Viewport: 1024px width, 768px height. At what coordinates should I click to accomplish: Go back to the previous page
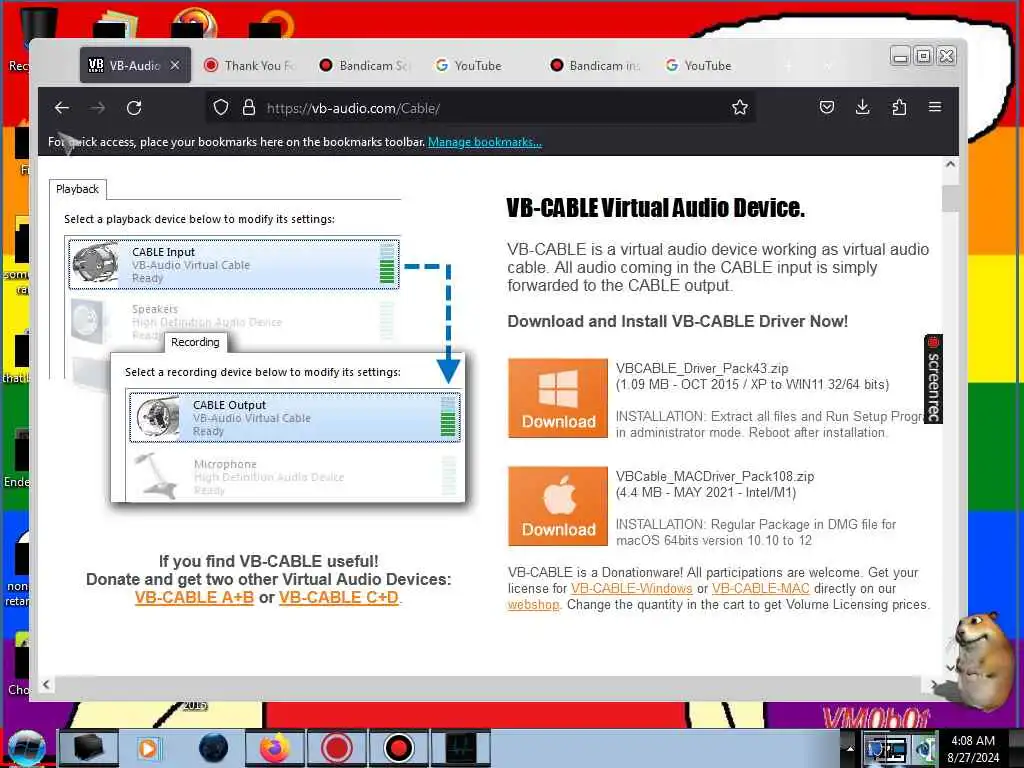[62, 108]
